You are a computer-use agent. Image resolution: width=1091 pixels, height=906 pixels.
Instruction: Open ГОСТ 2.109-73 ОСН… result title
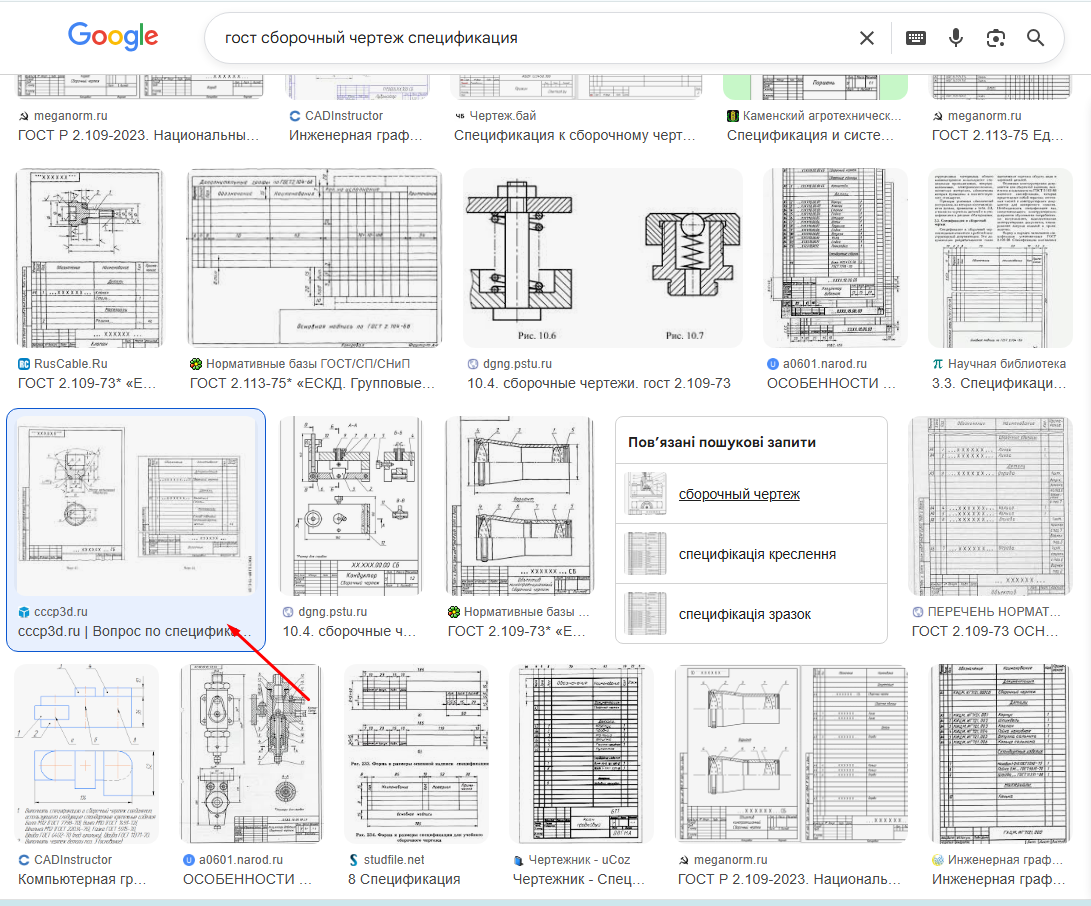point(985,632)
